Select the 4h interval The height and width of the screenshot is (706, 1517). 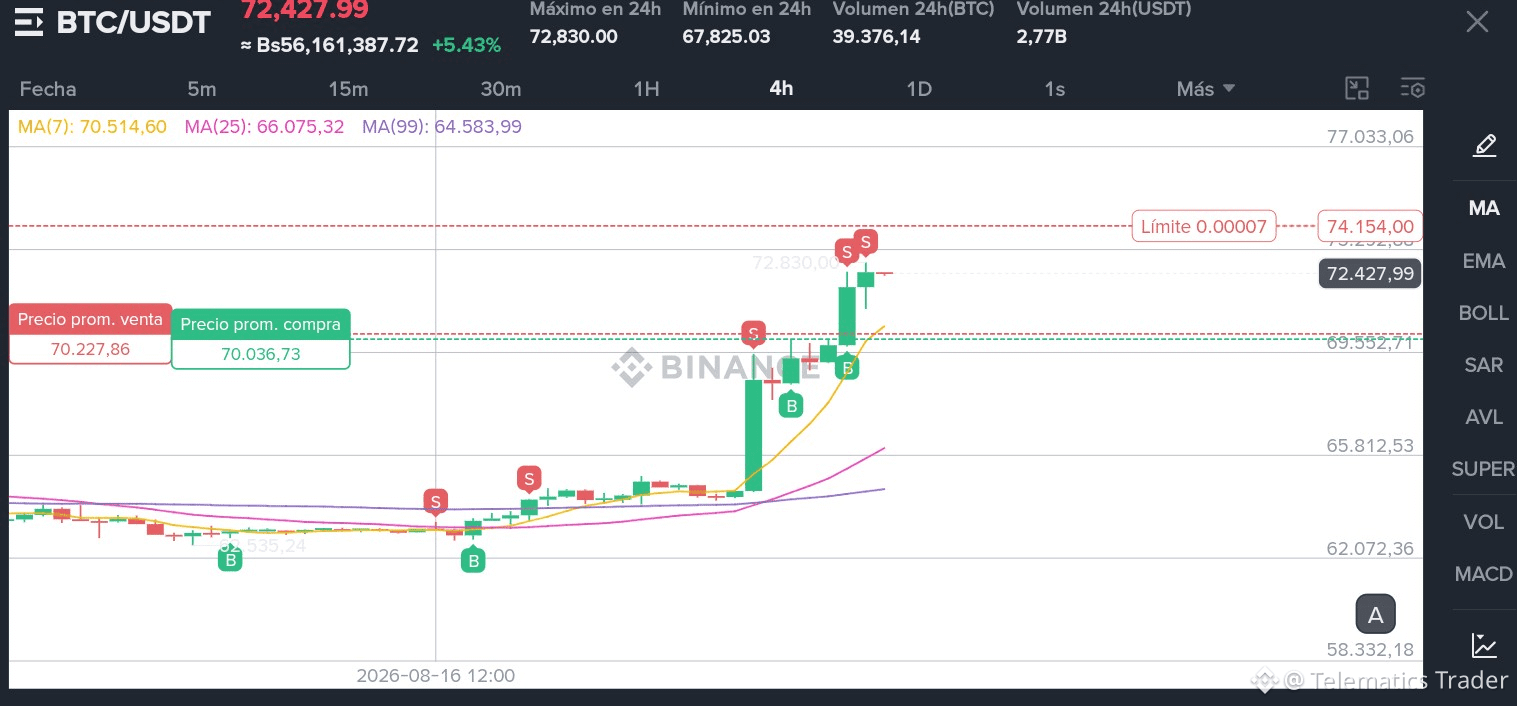[x=781, y=88]
